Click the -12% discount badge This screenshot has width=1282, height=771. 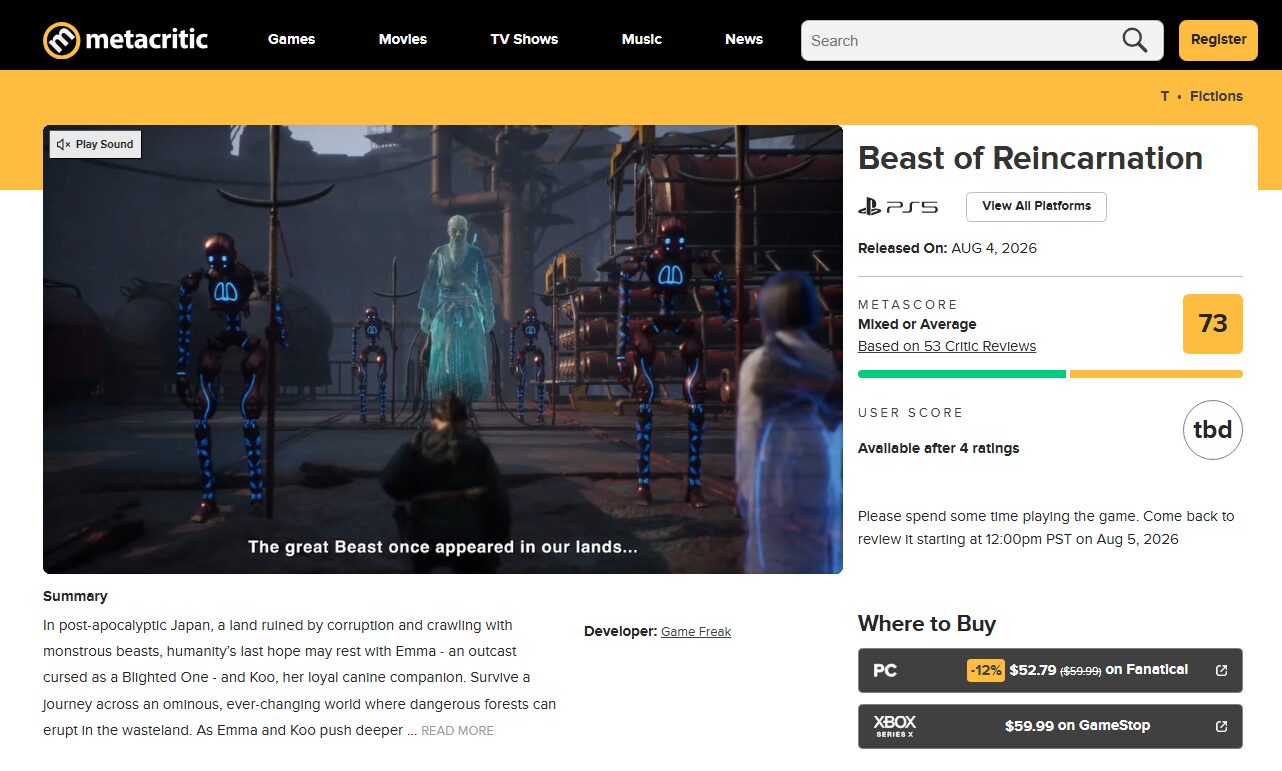tap(985, 670)
